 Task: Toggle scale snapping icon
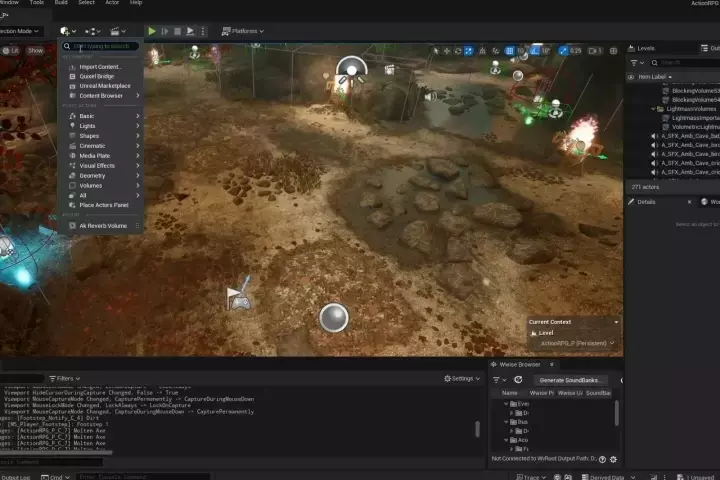point(563,51)
